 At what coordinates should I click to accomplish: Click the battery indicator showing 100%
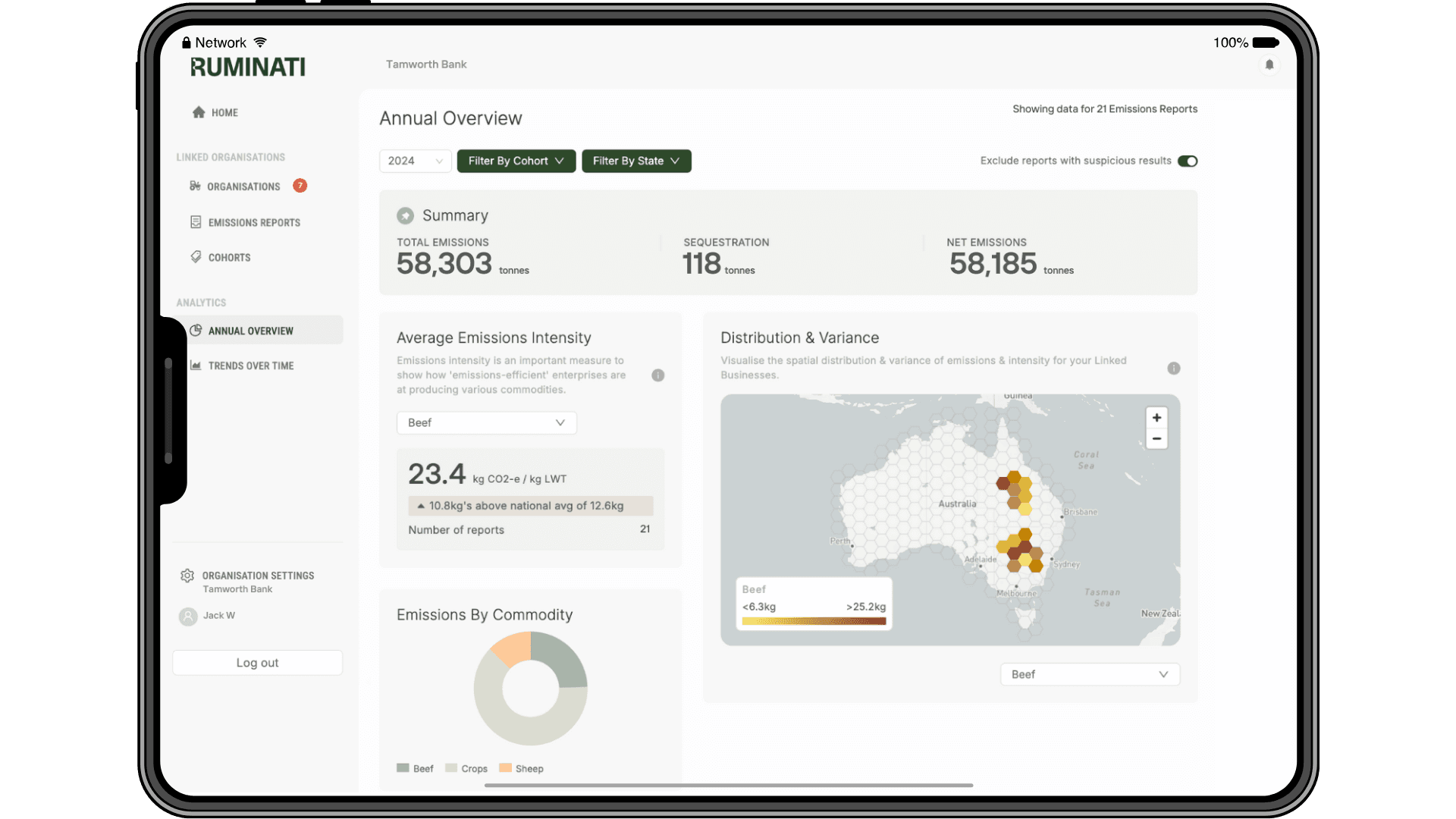click(1263, 42)
